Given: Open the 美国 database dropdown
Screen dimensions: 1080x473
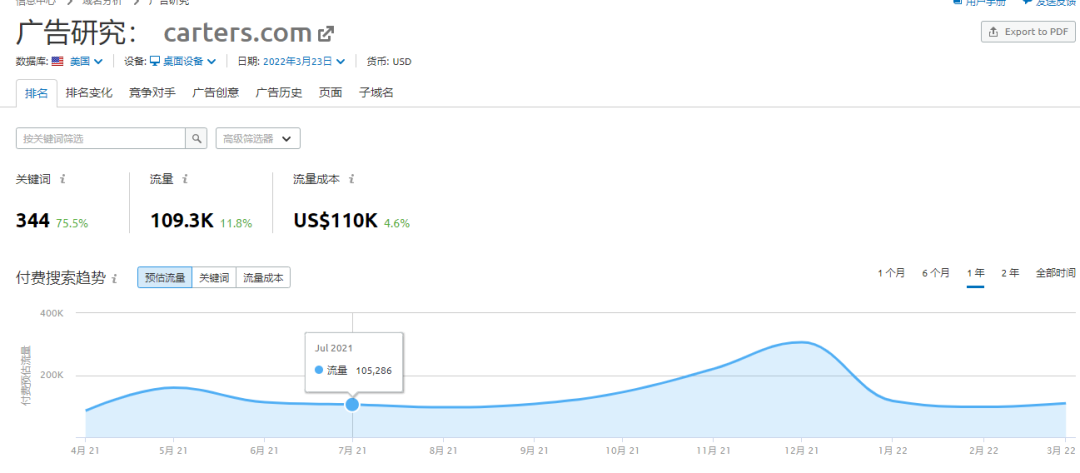Looking at the screenshot, I should (x=87, y=61).
